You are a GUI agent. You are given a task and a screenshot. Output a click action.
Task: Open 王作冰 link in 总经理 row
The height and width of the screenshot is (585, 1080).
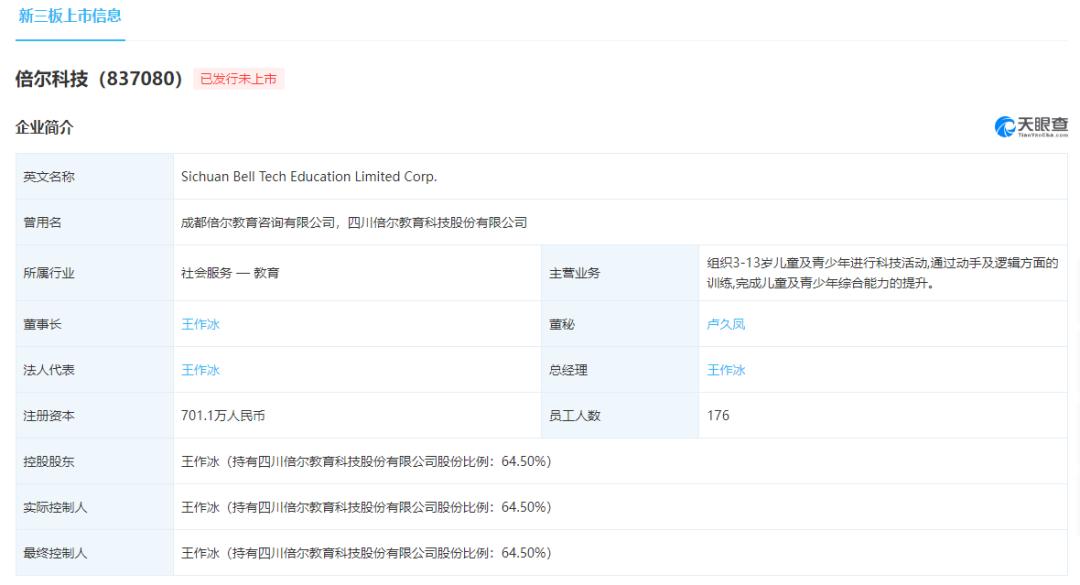[726, 370]
